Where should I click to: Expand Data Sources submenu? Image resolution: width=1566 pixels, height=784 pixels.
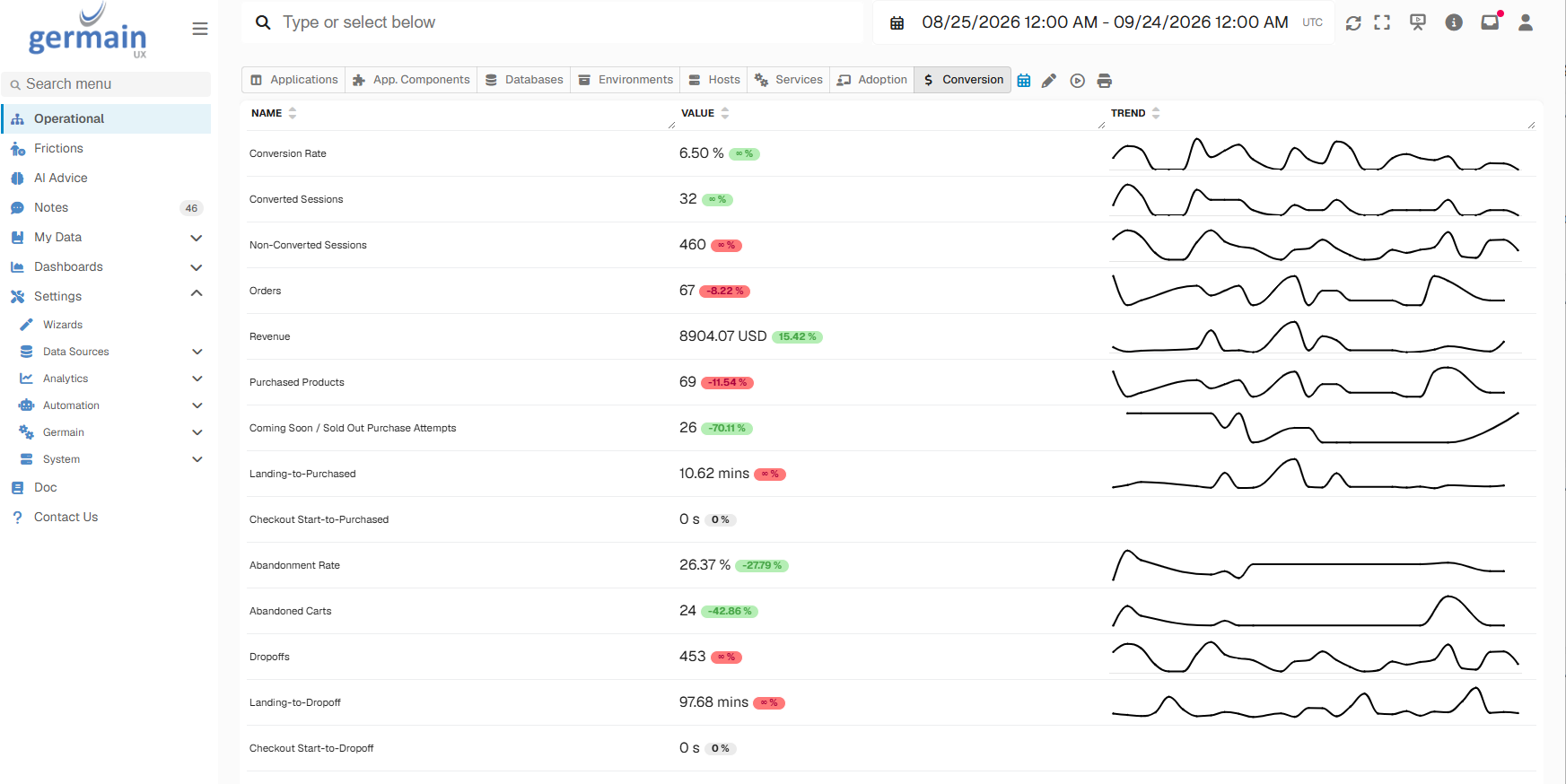tap(197, 352)
